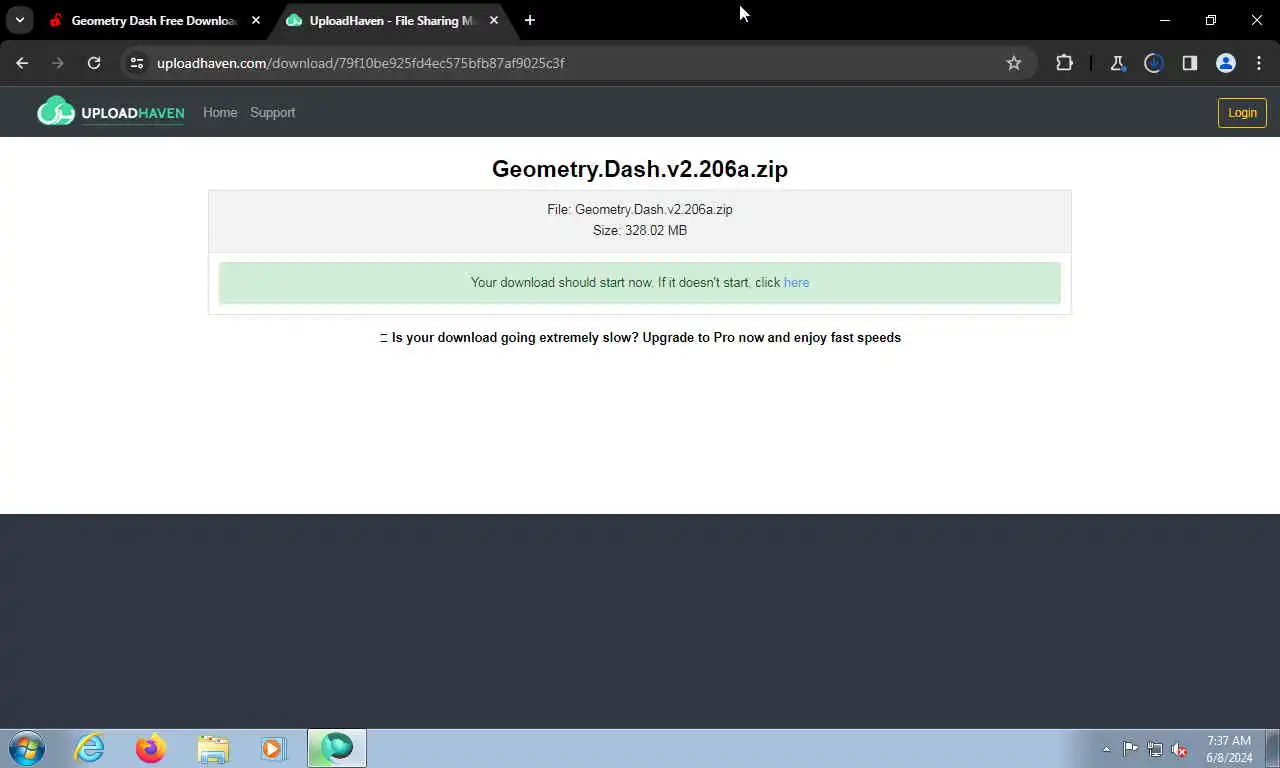This screenshot has height=768, width=1280.
Task: Click the 'File: Geometry.Dash.v2.206a.zip' line
Action: 640,209
